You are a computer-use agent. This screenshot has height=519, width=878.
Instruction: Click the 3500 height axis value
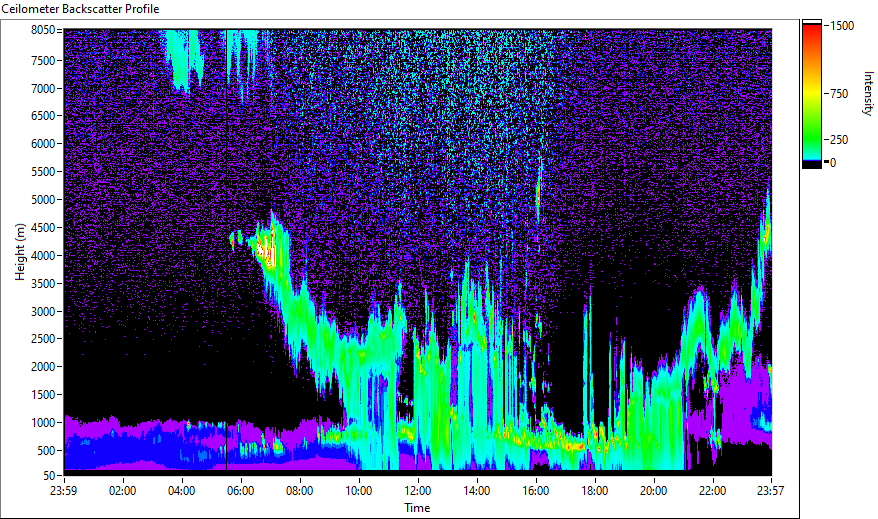[x=43, y=284]
